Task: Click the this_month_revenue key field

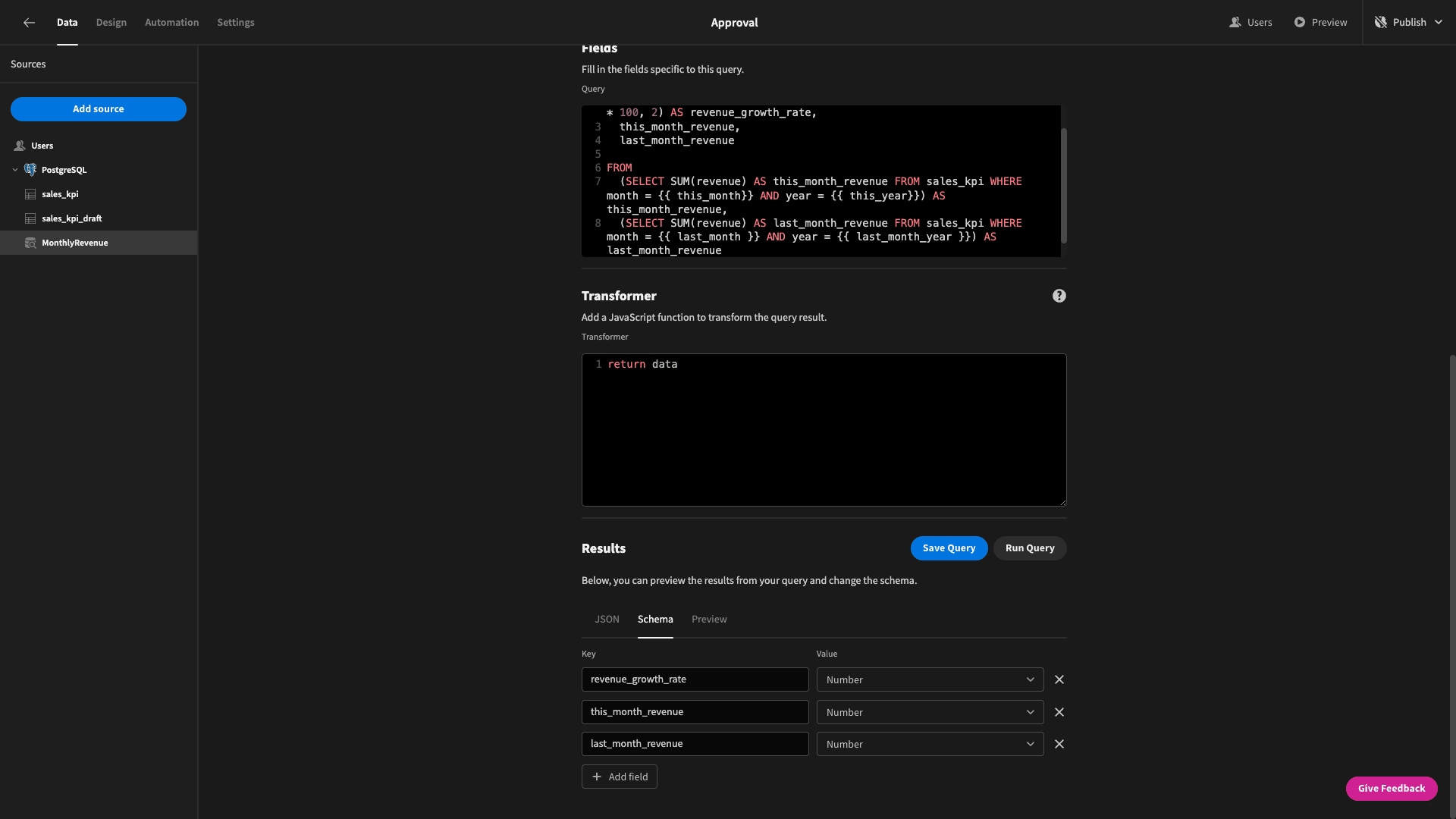Action: [695, 713]
